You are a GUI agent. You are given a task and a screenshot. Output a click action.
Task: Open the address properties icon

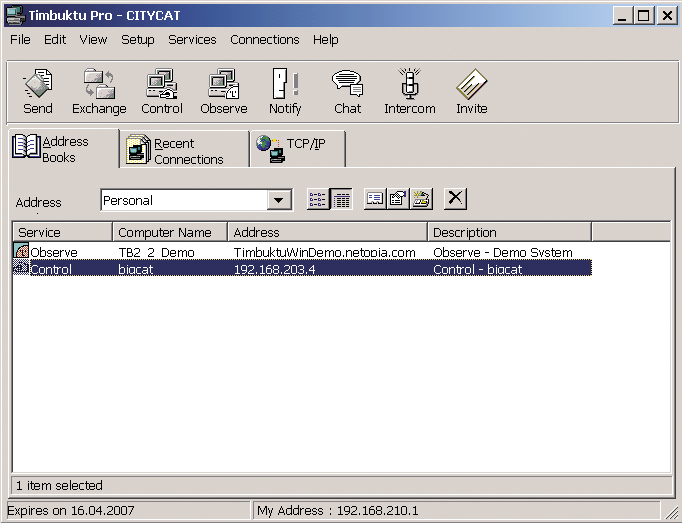click(x=398, y=200)
